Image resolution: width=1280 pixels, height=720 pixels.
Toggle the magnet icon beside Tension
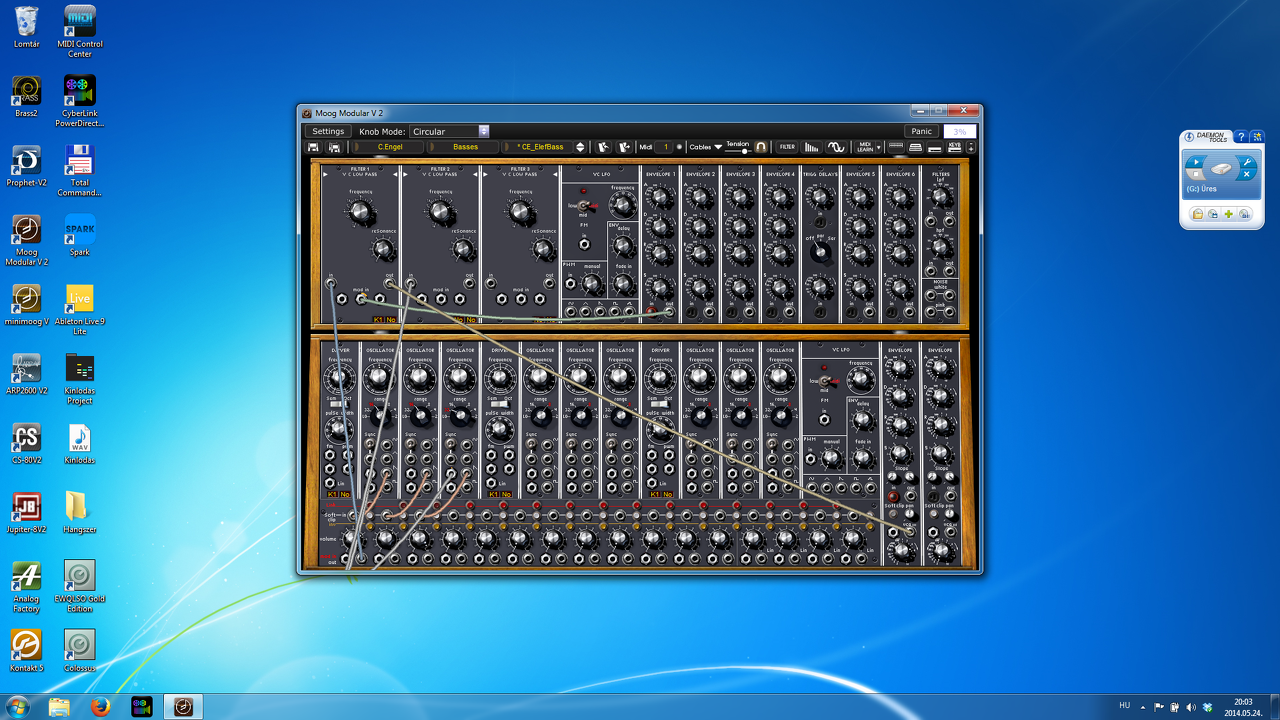[x=761, y=147]
